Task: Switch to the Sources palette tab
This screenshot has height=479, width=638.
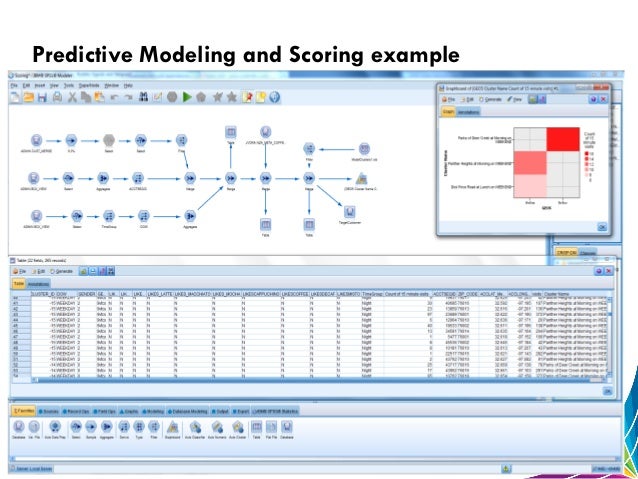Action: pyautogui.click(x=48, y=411)
